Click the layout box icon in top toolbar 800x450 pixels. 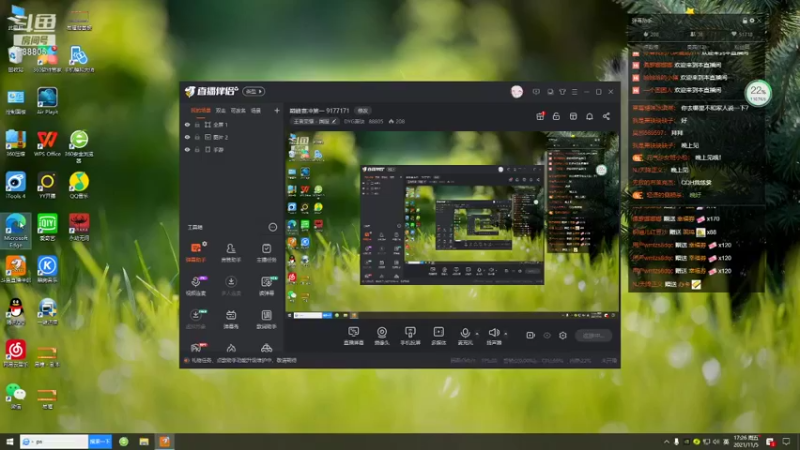(x=573, y=116)
